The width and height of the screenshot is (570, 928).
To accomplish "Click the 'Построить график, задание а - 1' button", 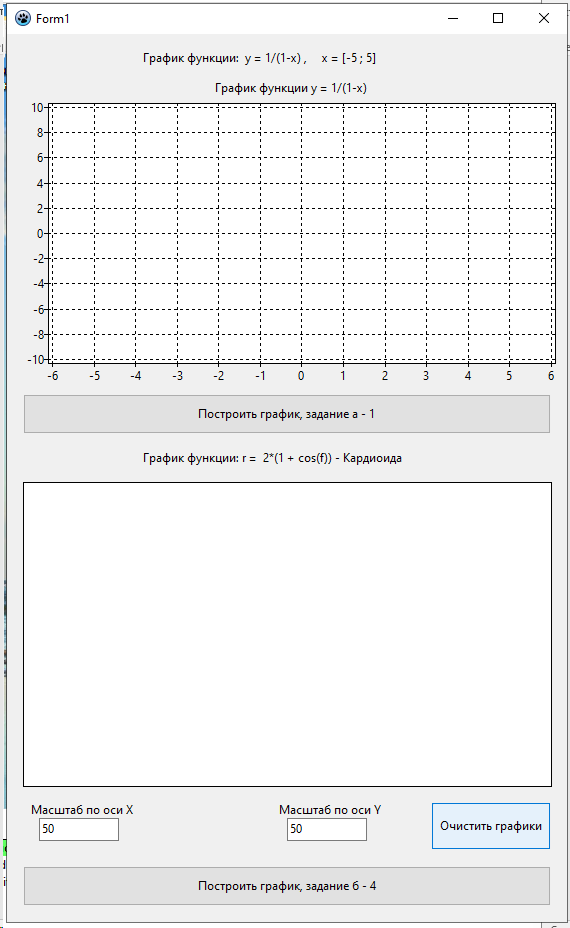I will 286,414.
